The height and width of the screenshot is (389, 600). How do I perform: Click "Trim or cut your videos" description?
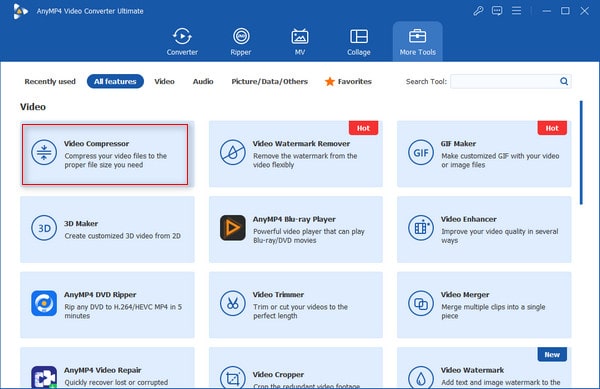[300, 311]
